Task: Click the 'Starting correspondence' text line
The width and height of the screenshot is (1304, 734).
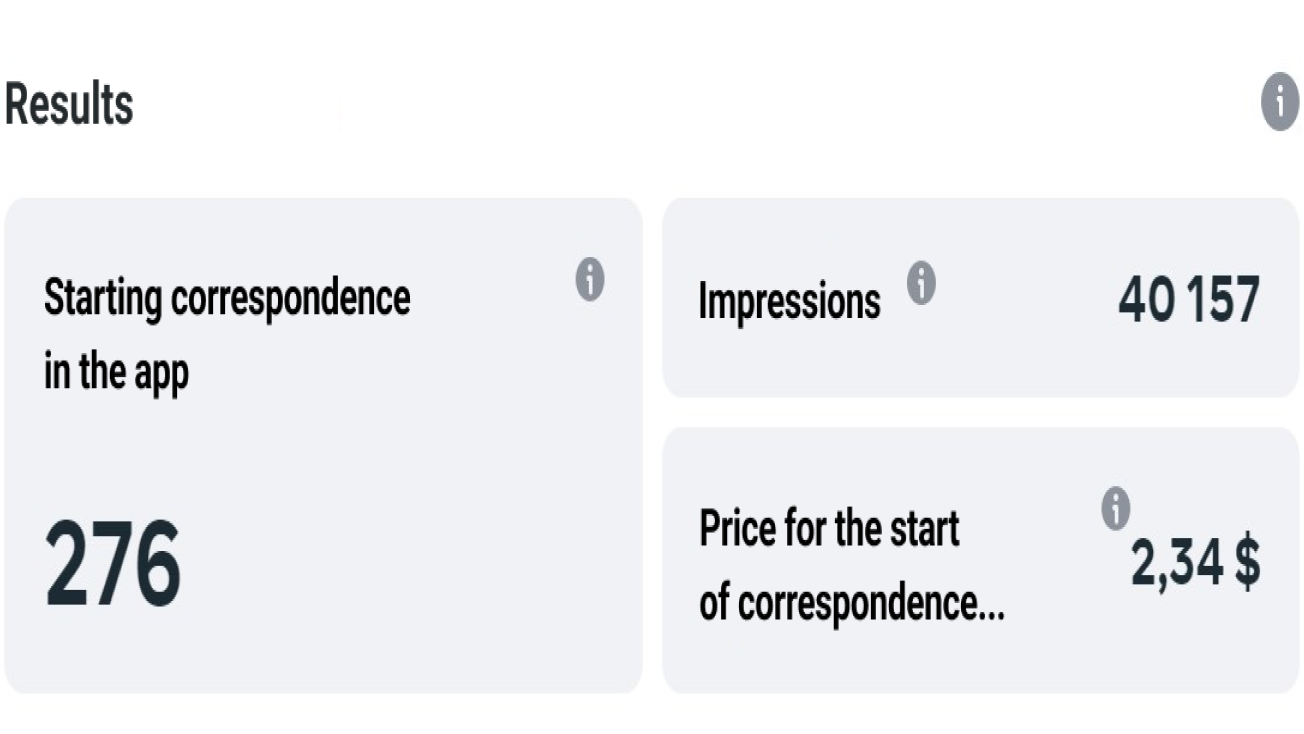Action: pos(227,298)
